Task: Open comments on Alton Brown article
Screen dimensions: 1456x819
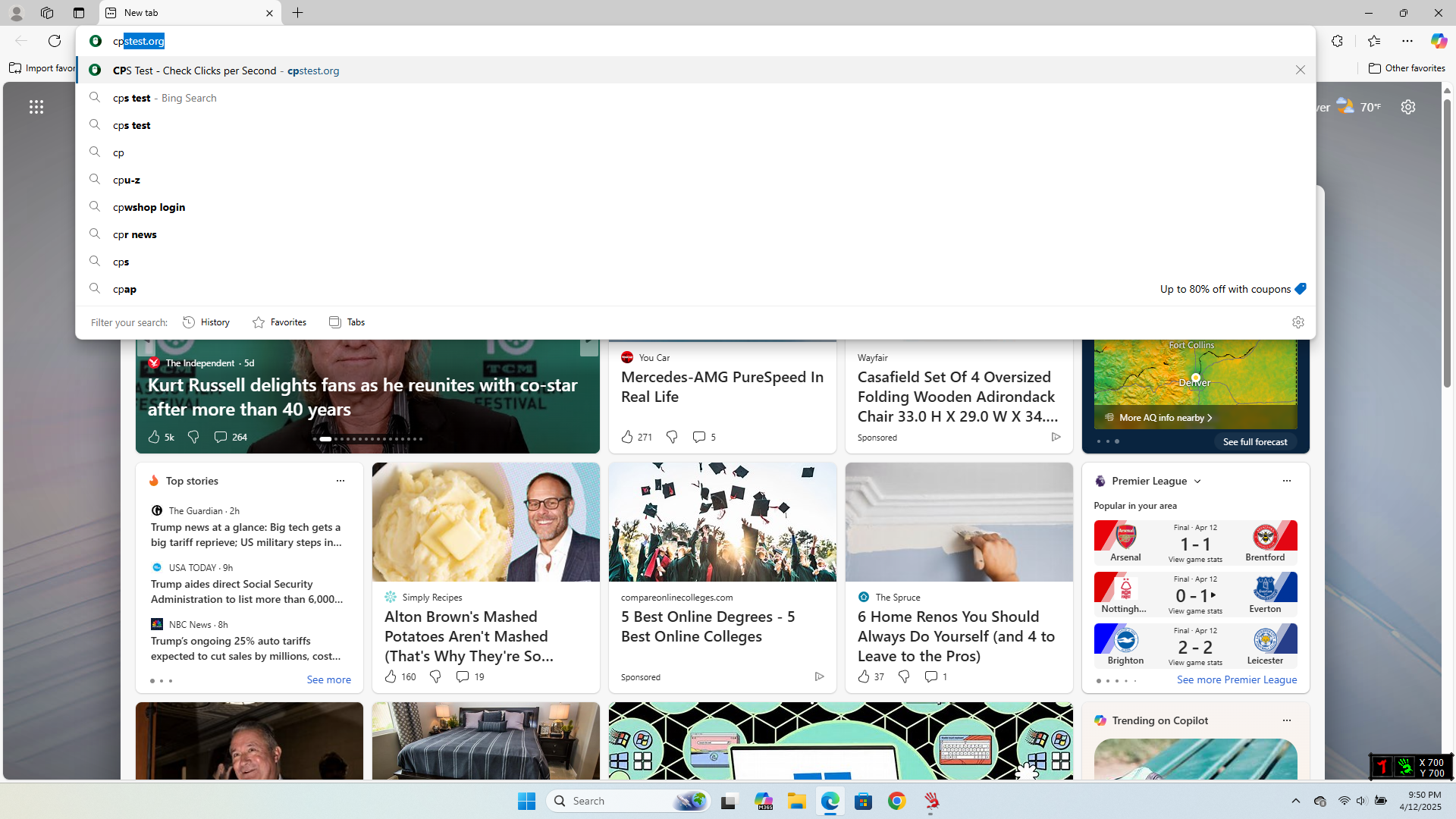Action: point(470,676)
